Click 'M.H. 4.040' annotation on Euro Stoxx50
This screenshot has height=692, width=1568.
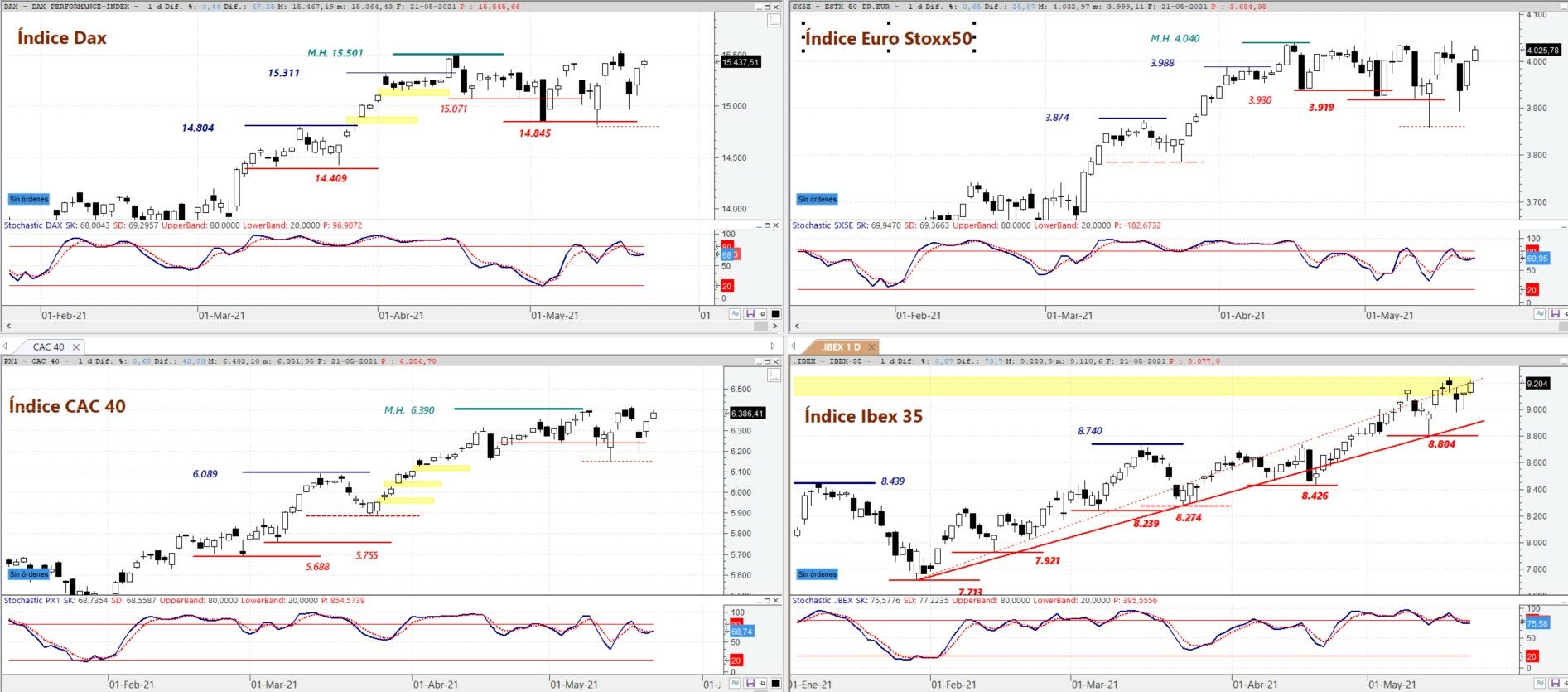click(1175, 38)
